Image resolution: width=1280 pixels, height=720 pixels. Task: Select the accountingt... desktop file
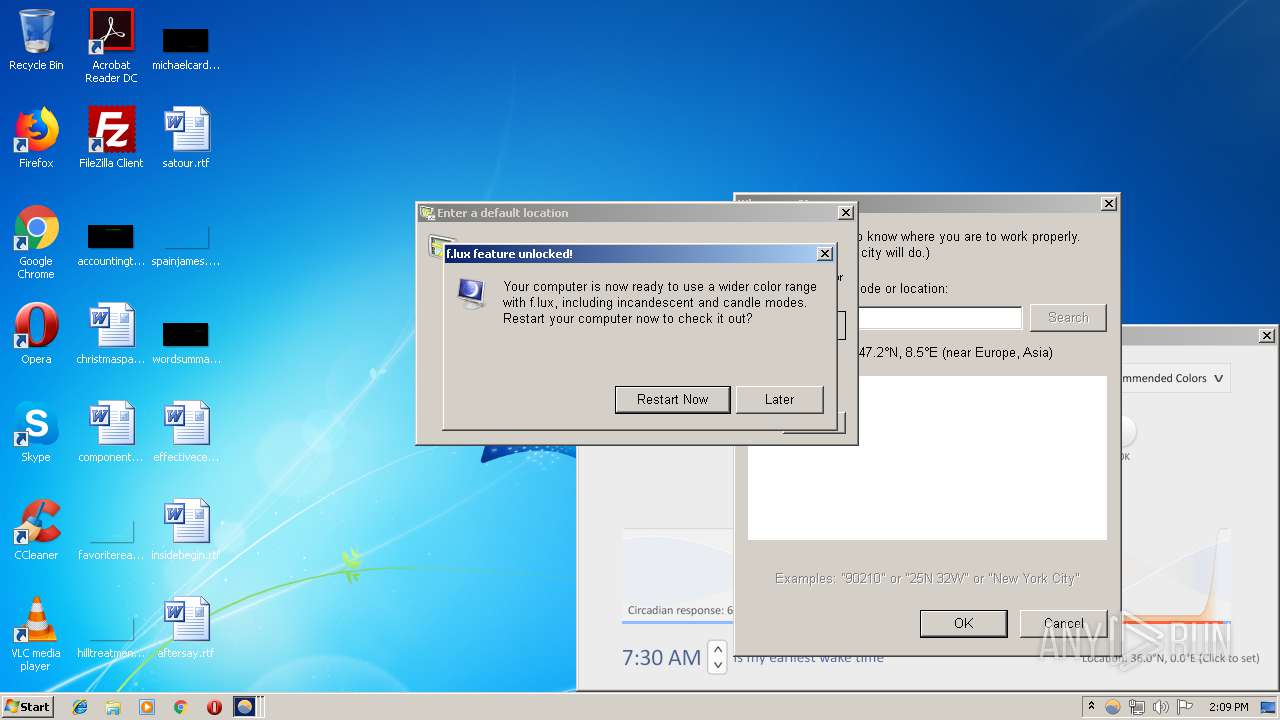[x=111, y=244]
